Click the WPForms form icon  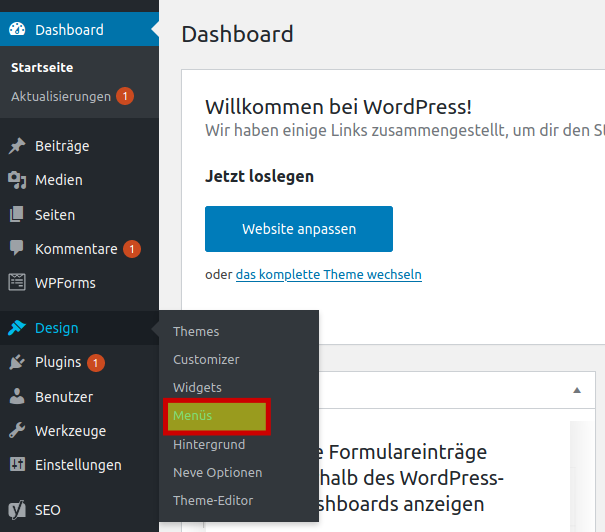click(17, 282)
